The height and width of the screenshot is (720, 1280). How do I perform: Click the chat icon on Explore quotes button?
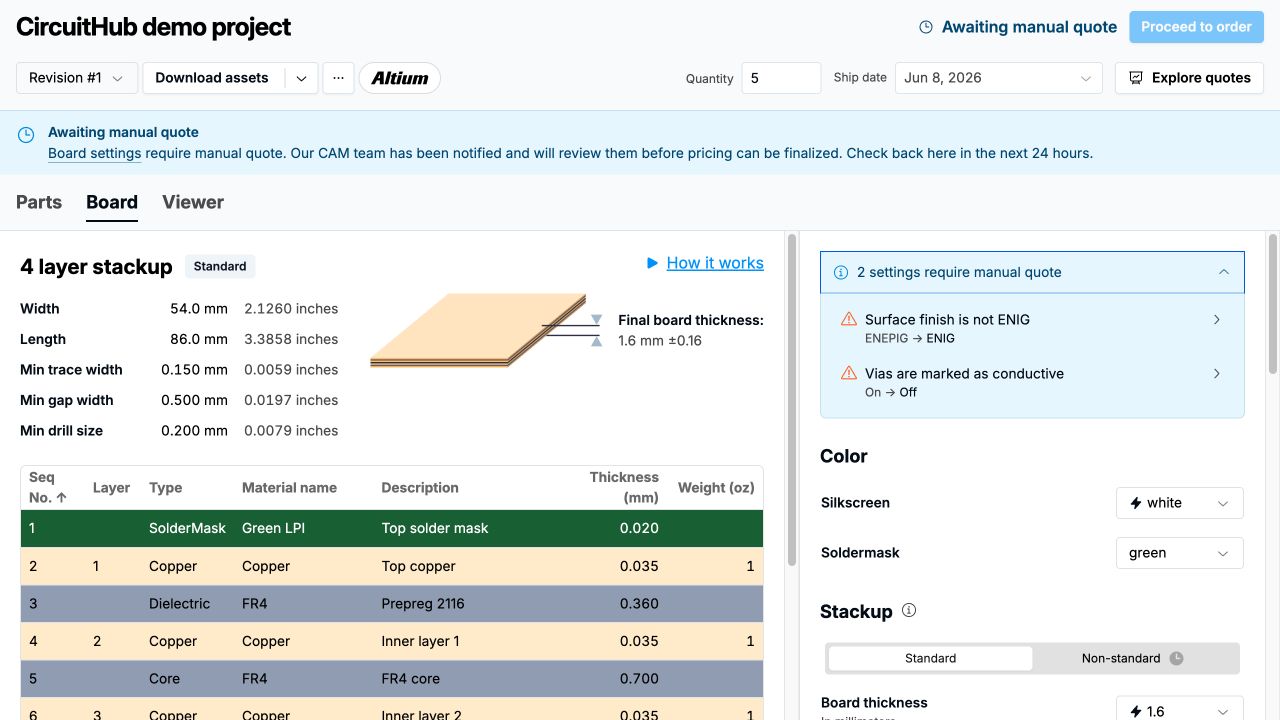coord(1136,78)
